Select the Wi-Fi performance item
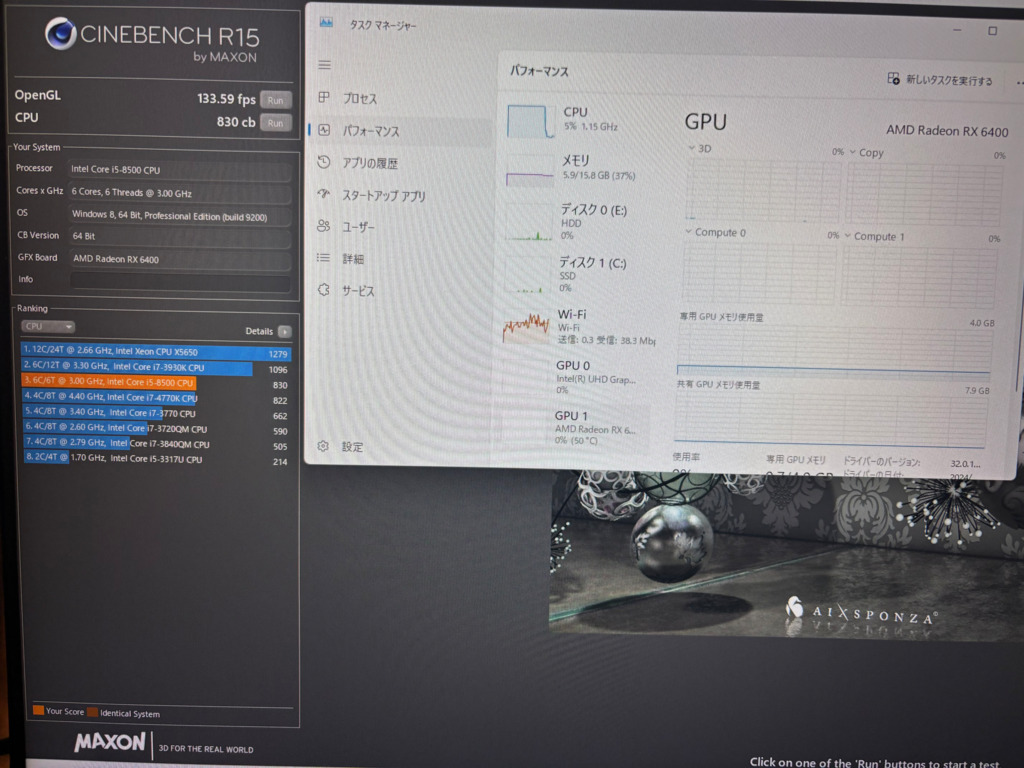Screen dimensions: 1024x768 [x=580, y=326]
